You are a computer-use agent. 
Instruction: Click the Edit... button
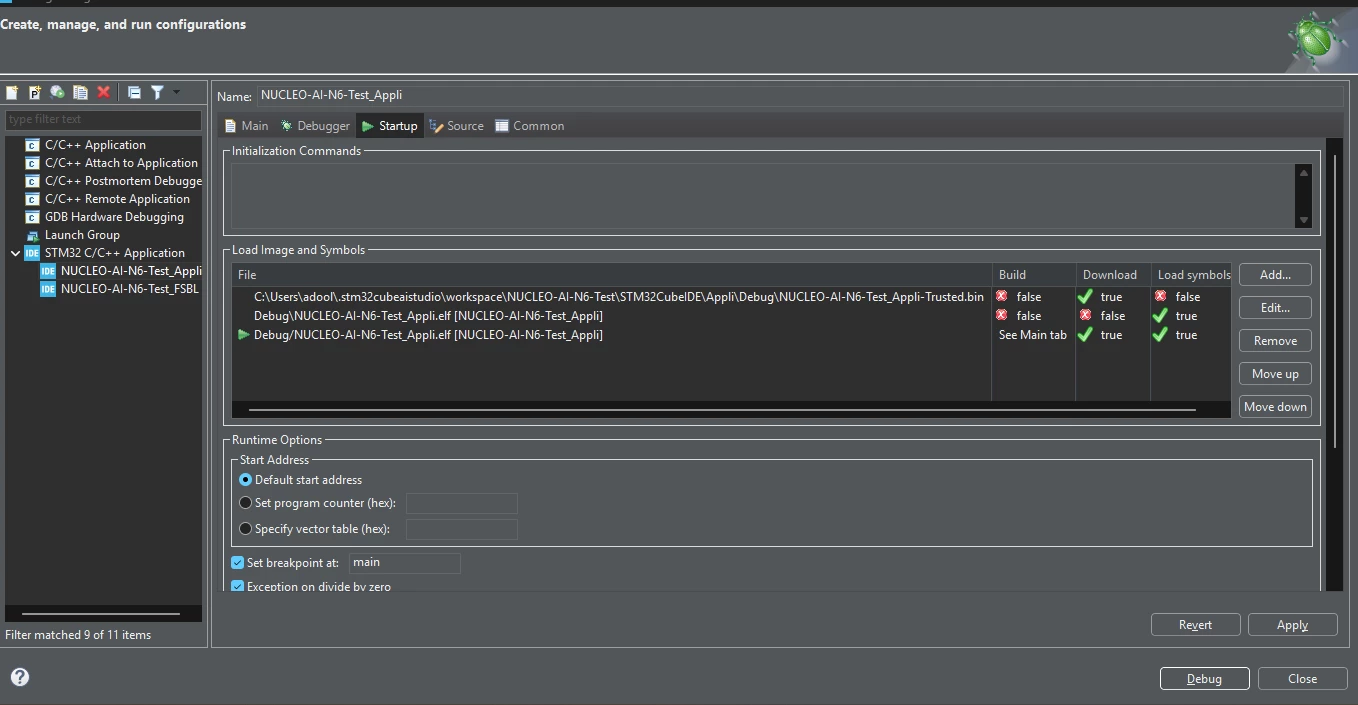click(1275, 308)
